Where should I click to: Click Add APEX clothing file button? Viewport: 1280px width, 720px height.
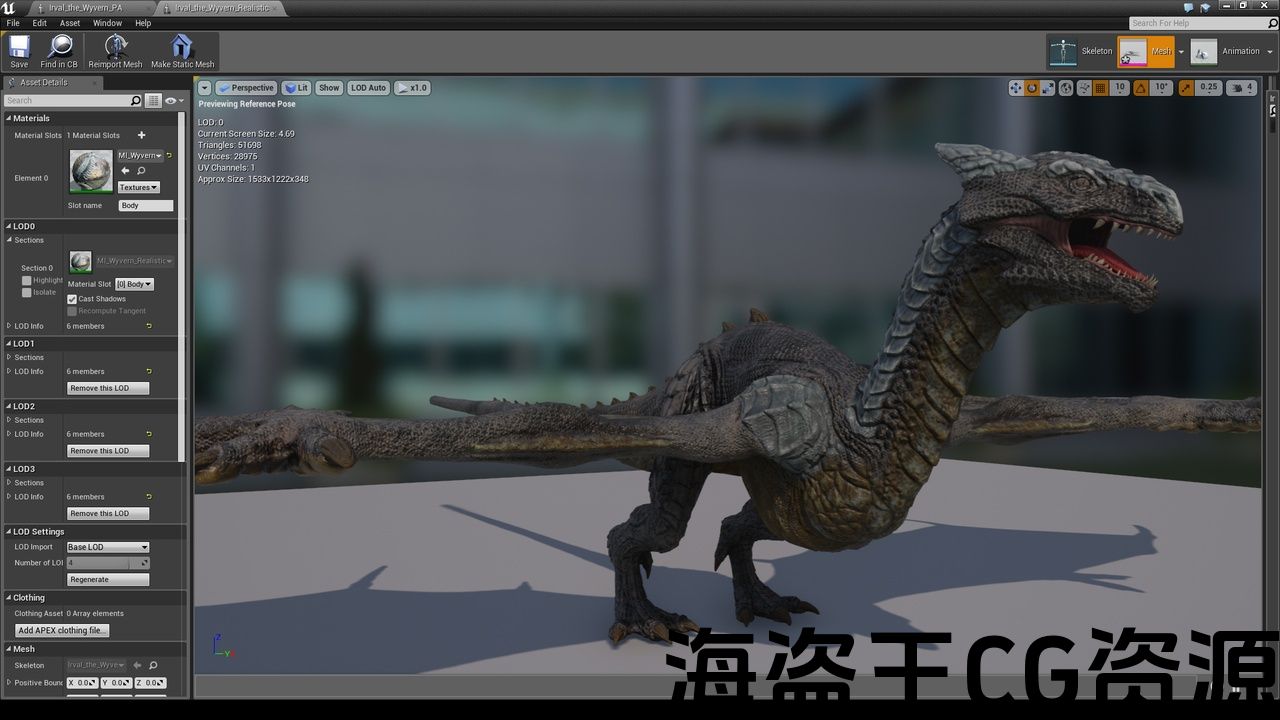(62, 630)
